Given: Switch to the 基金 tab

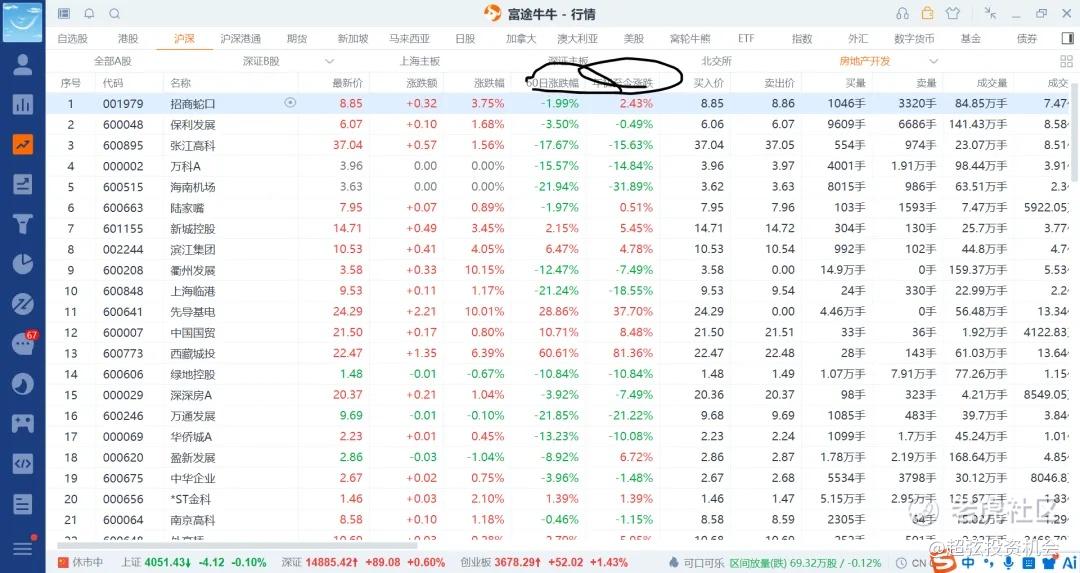Looking at the screenshot, I should coord(970,39).
